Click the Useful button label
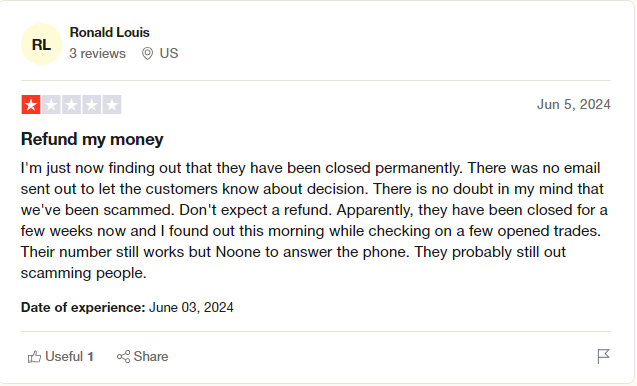 (x=64, y=357)
